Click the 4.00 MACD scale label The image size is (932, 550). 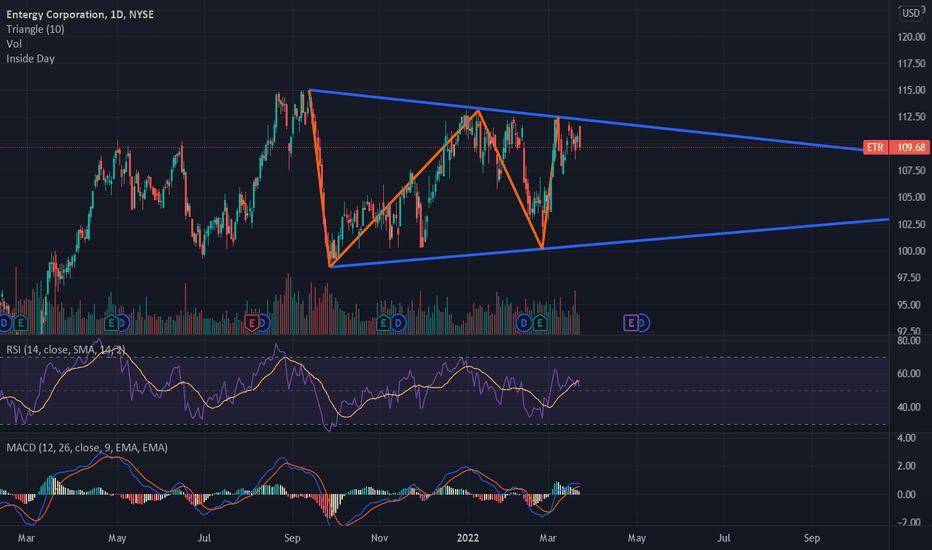pos(906,438)
